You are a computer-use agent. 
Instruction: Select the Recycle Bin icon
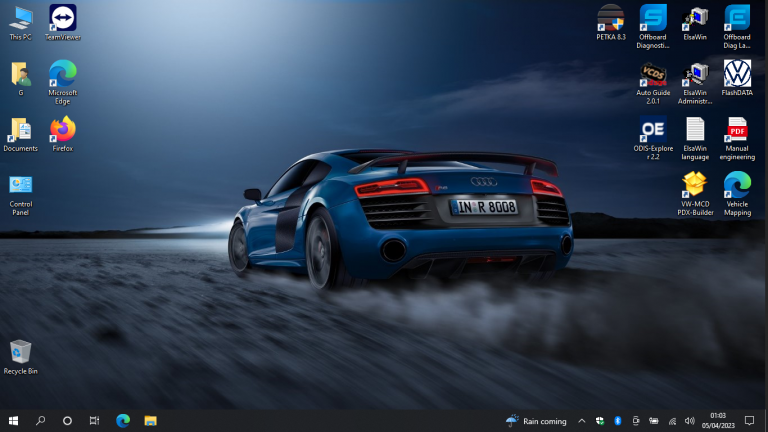[20, 352]
